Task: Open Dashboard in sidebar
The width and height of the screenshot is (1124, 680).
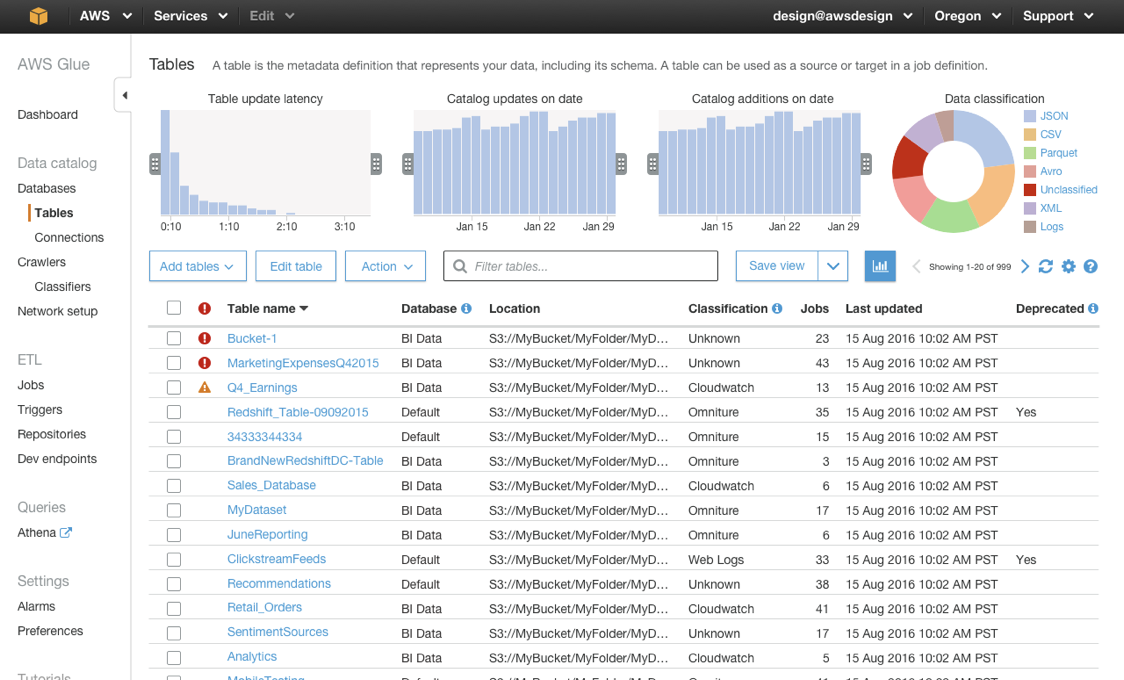Action: [47, 115]
